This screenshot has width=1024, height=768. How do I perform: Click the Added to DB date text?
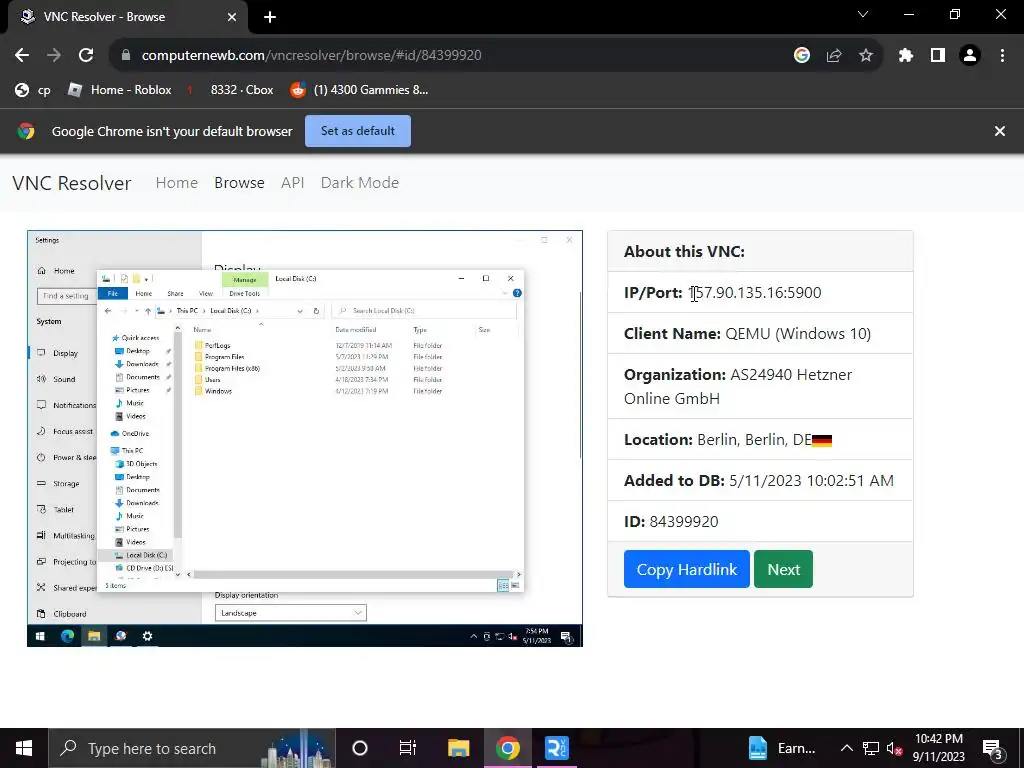click(759, 481)
